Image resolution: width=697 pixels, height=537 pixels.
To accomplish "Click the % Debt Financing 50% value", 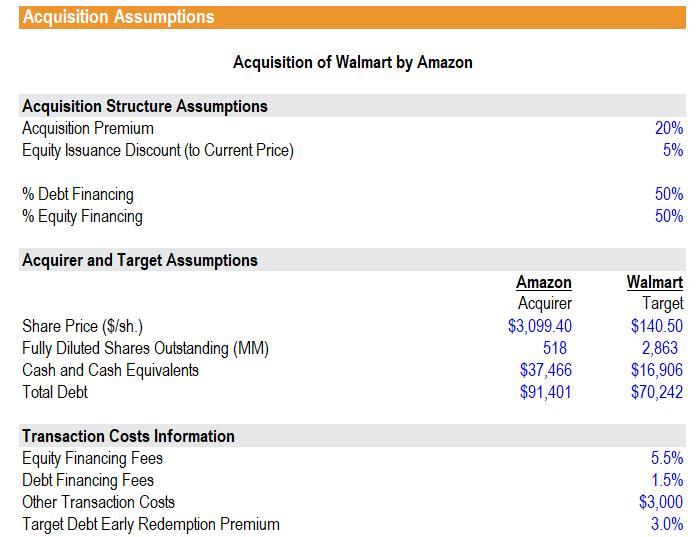I will (x=669, y=194).
